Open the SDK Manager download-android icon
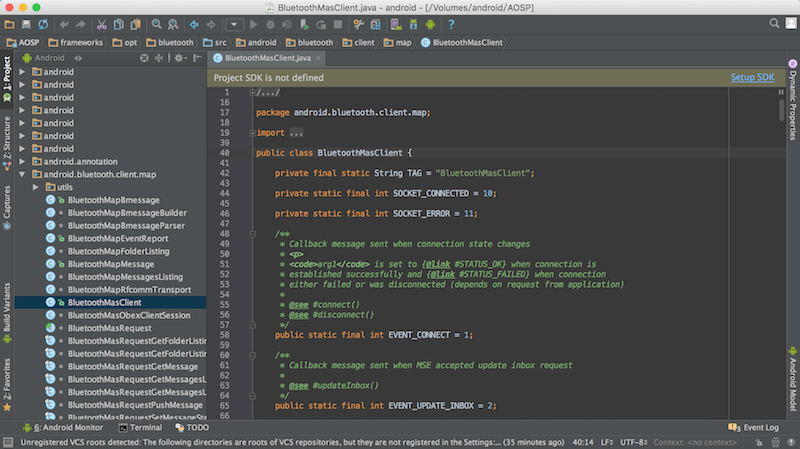 coord(413,24)
